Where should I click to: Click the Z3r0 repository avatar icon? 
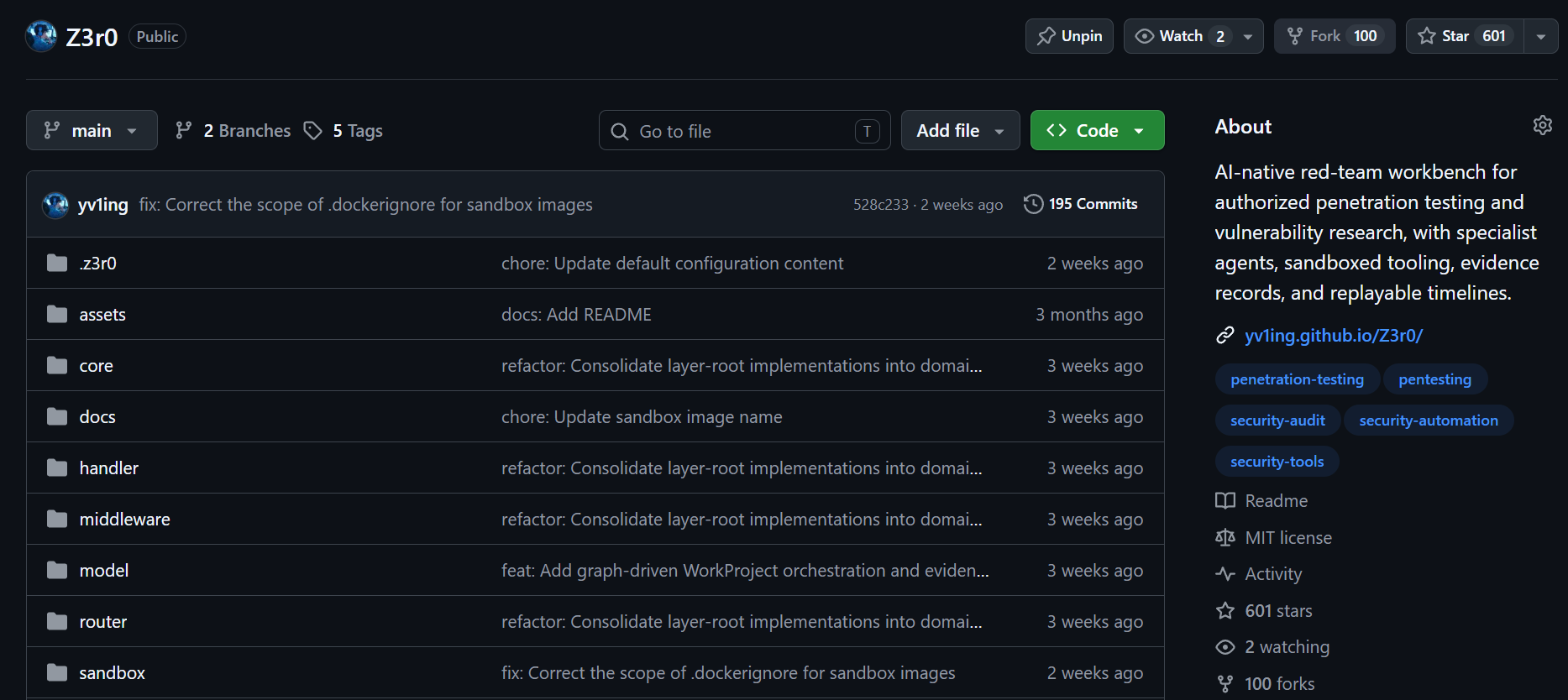(41, 36)
